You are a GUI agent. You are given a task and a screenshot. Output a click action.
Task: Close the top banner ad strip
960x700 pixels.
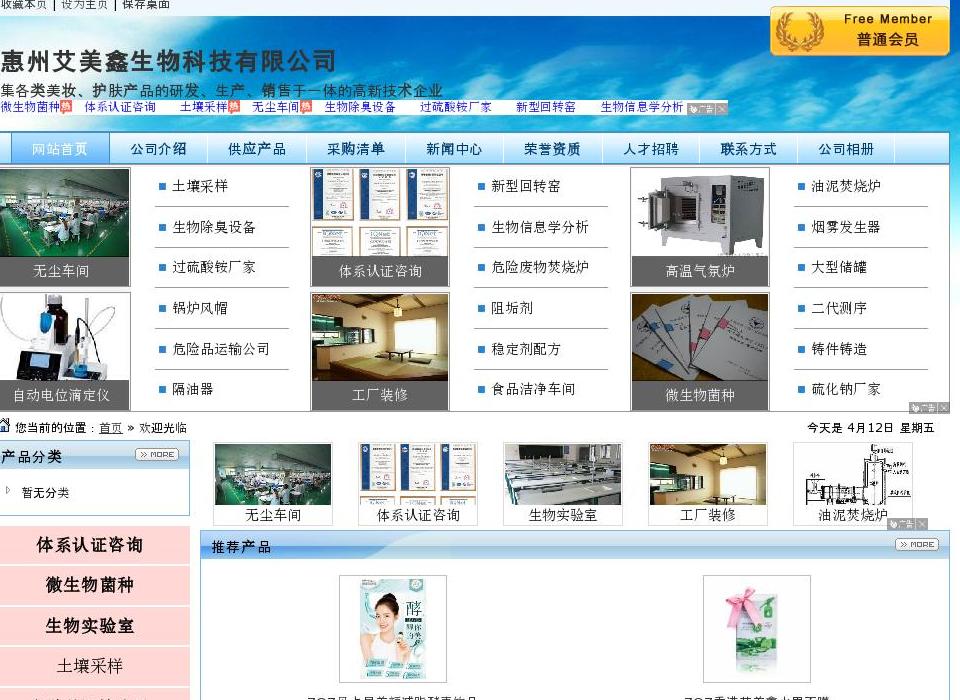click(722, 108)
